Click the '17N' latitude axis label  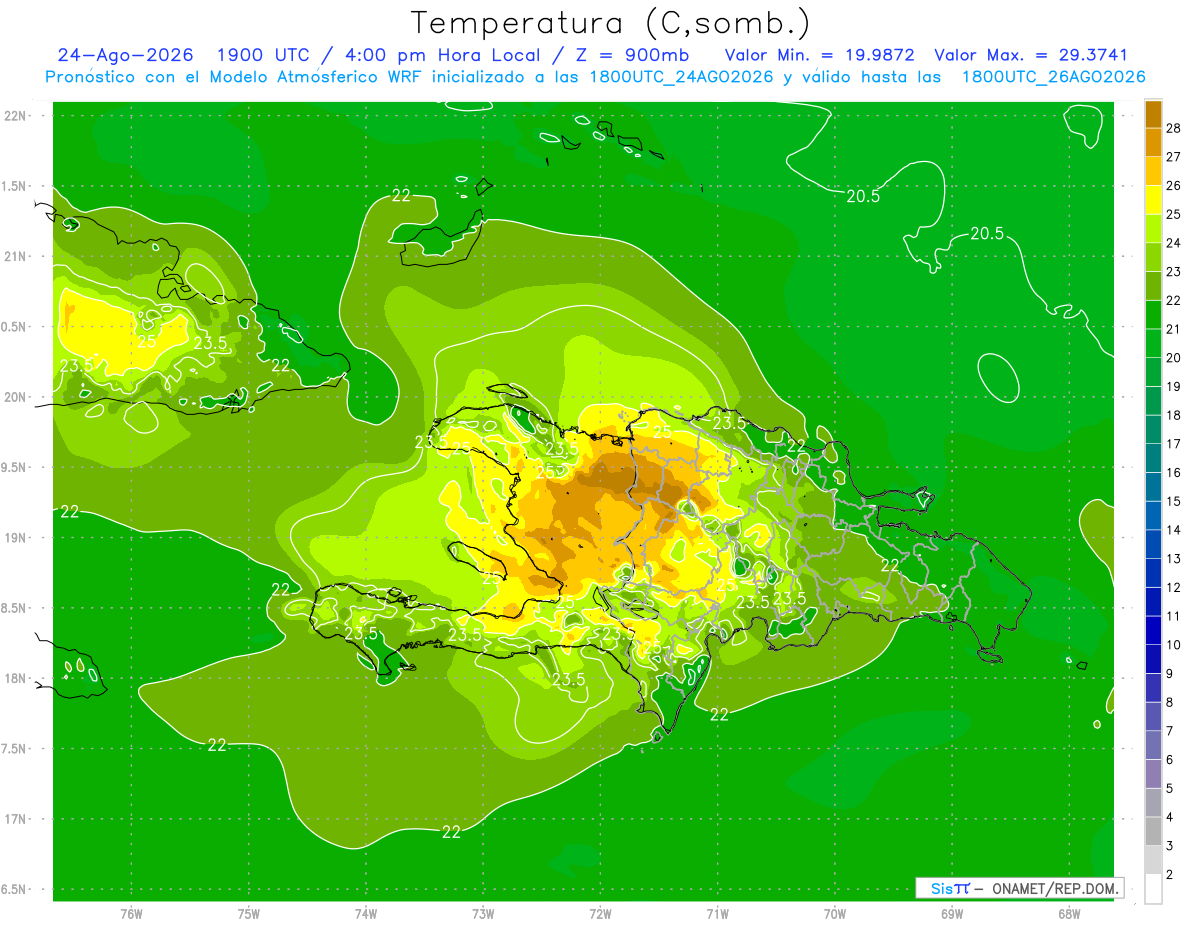15,820
